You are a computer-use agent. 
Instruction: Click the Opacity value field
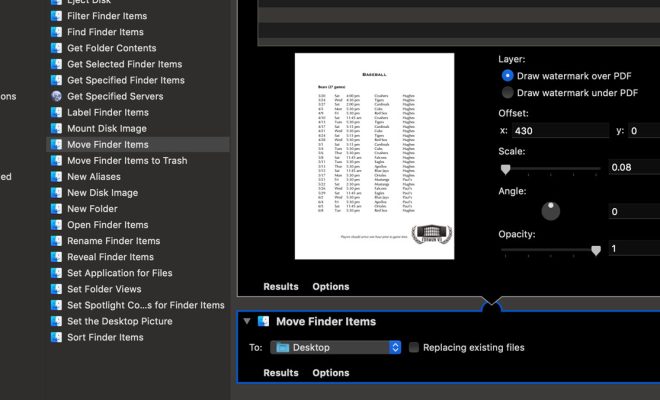634,248
